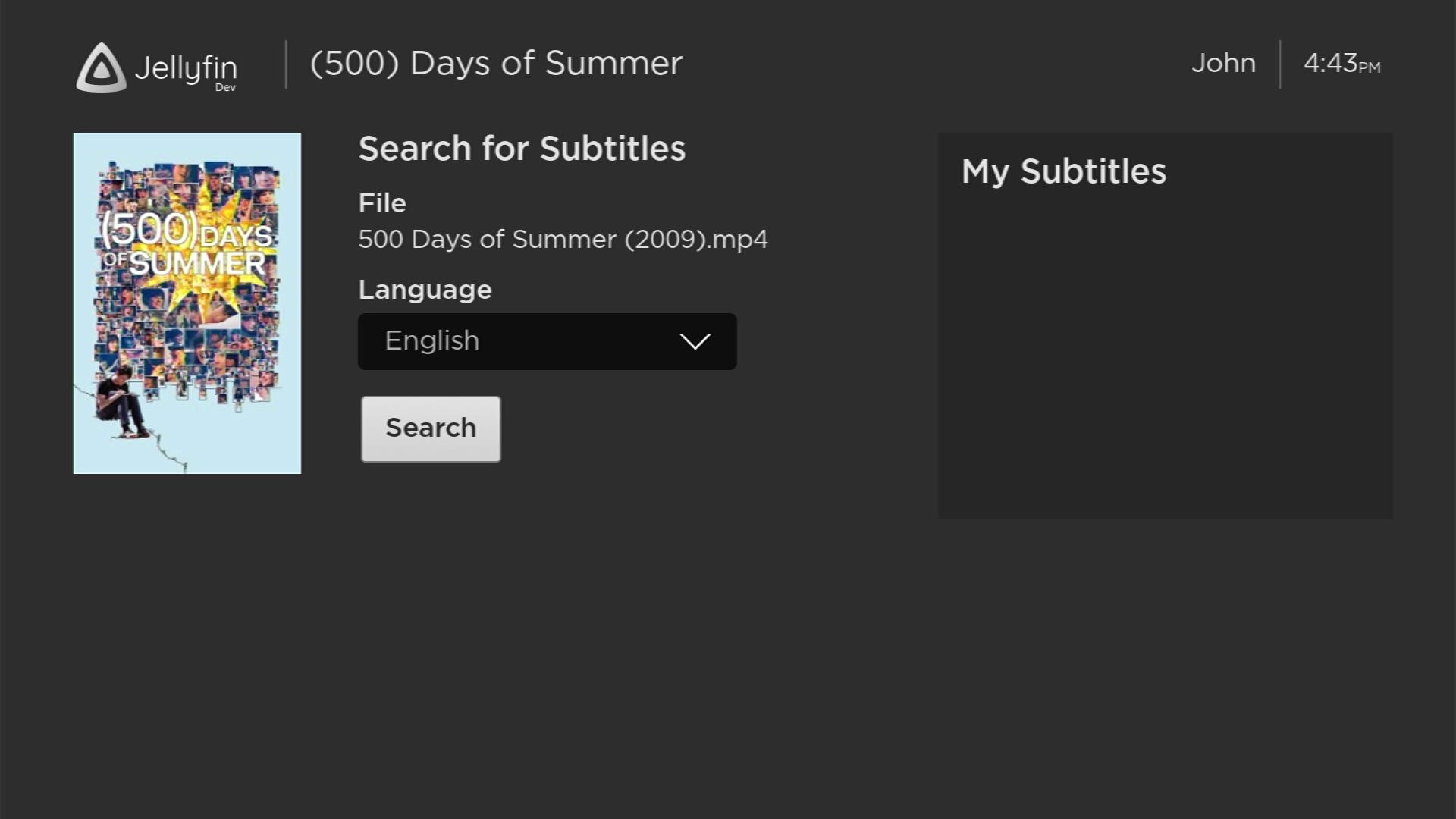
Task: Click the Jellyfin triangle logo icon
Action: (101, 67)
